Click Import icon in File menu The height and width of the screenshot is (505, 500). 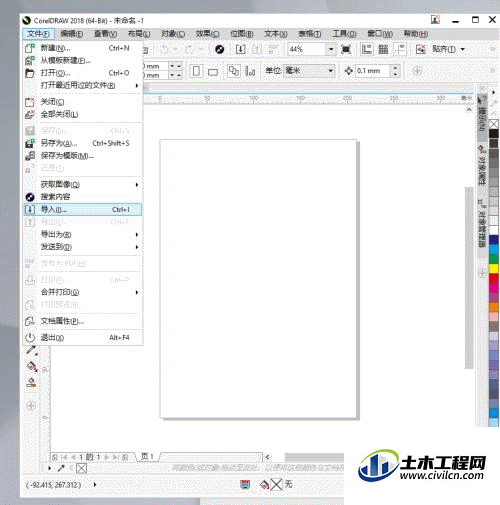[30, 210]
